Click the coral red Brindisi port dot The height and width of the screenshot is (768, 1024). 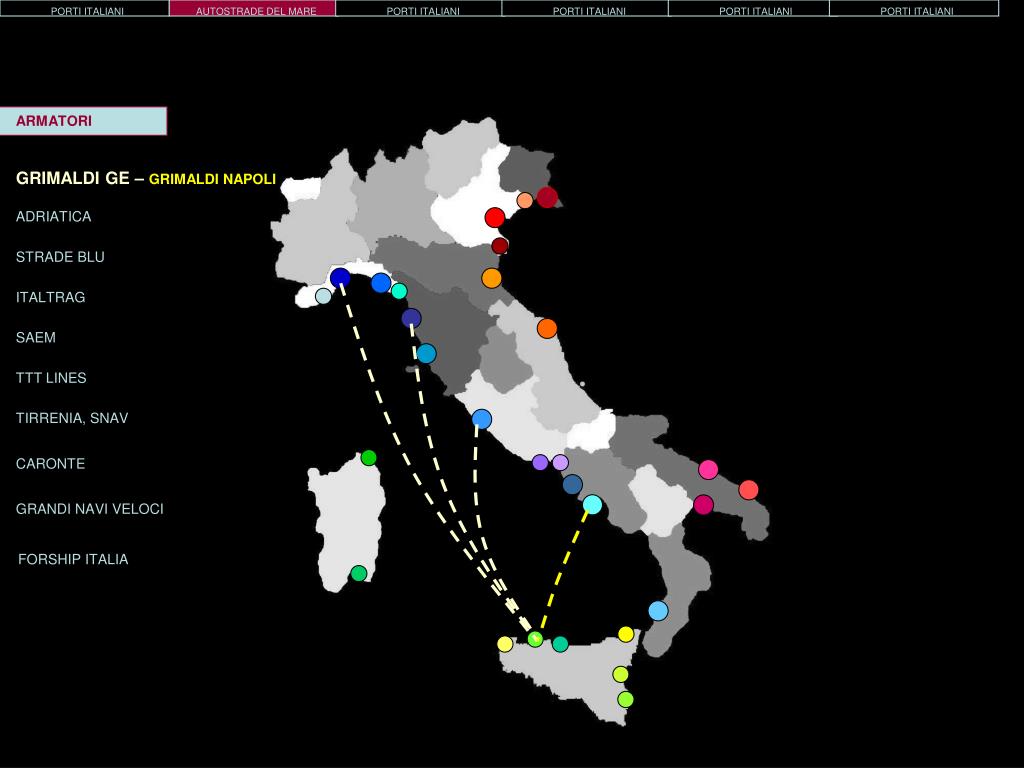pos(748,490)
